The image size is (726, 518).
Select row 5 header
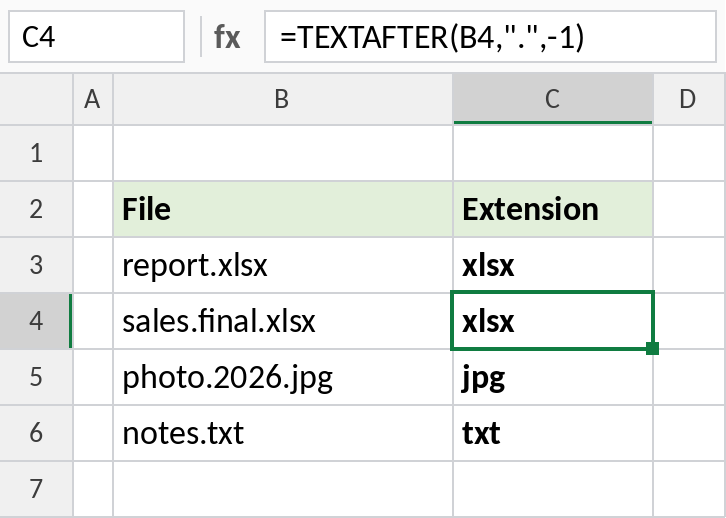coord(36,377)
